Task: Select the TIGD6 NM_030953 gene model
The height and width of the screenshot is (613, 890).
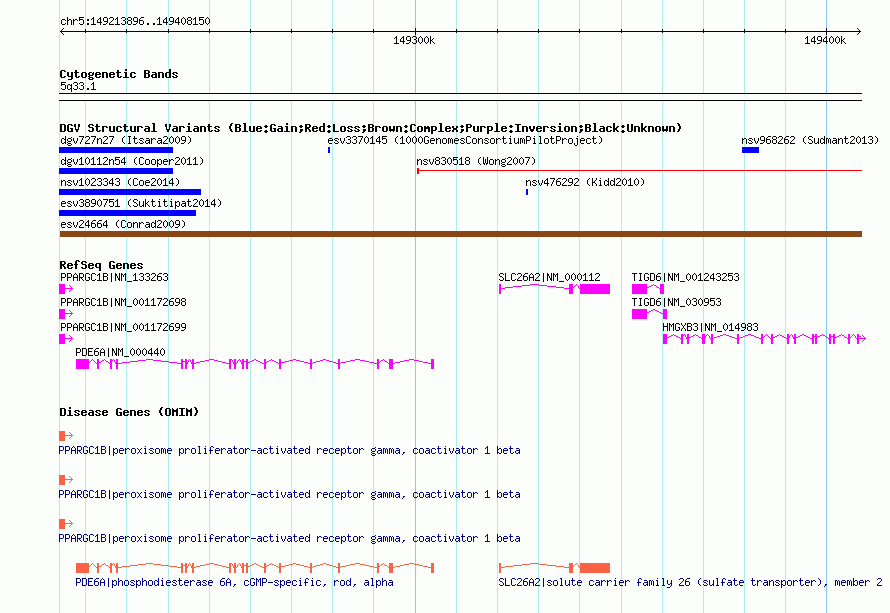Action: pyautogui.click(x=649, y=314)
